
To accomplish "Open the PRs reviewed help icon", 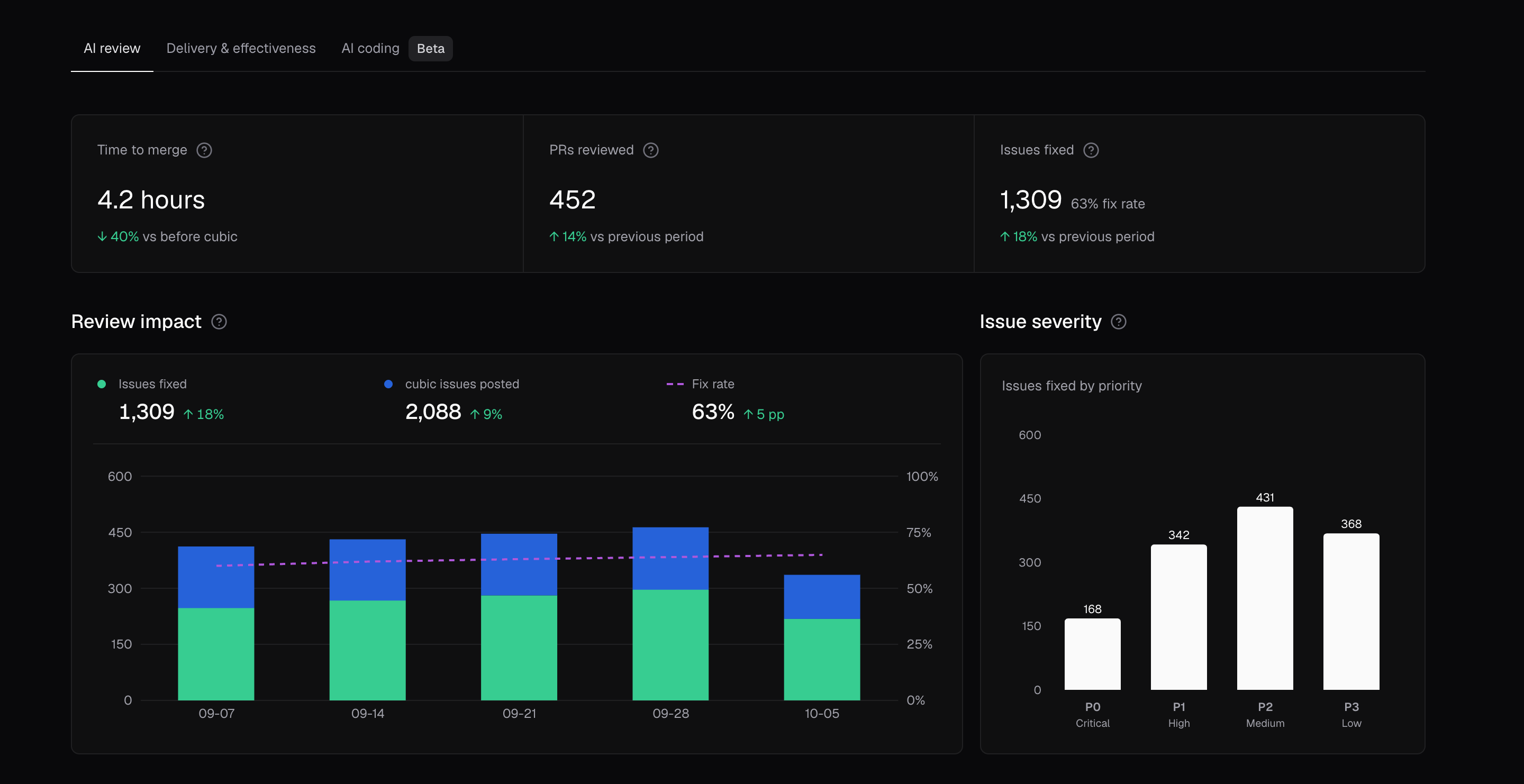I will [x=651, y=150].
